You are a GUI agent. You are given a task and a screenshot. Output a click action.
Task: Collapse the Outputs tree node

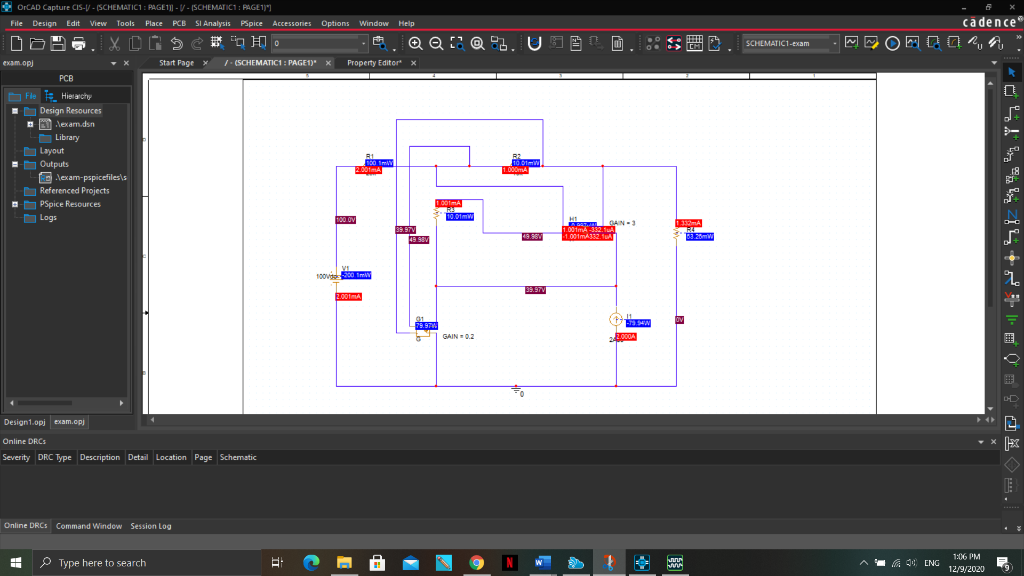(x=15, y=165)
